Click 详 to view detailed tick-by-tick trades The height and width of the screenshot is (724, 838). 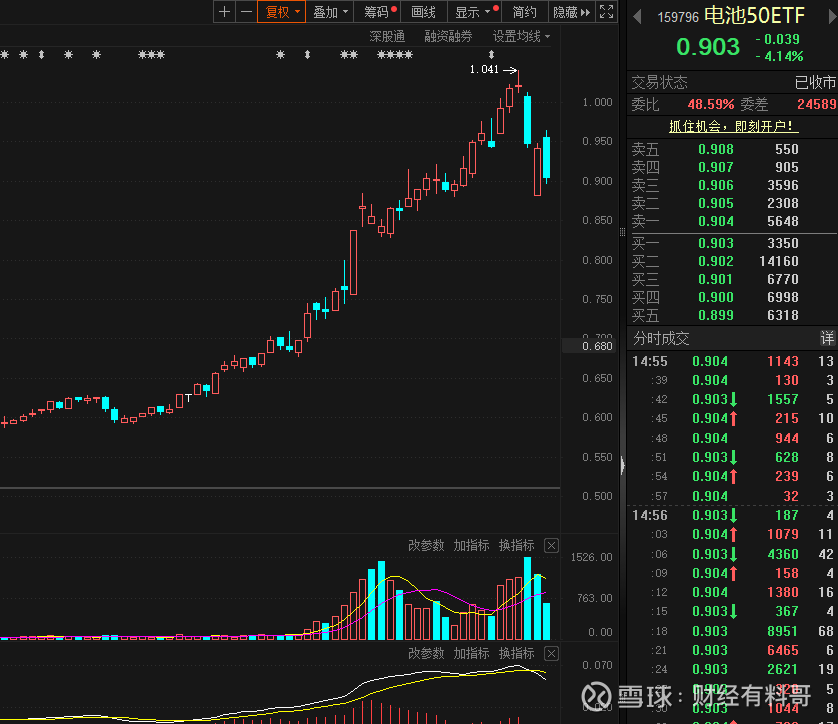[x=828, y=338]
